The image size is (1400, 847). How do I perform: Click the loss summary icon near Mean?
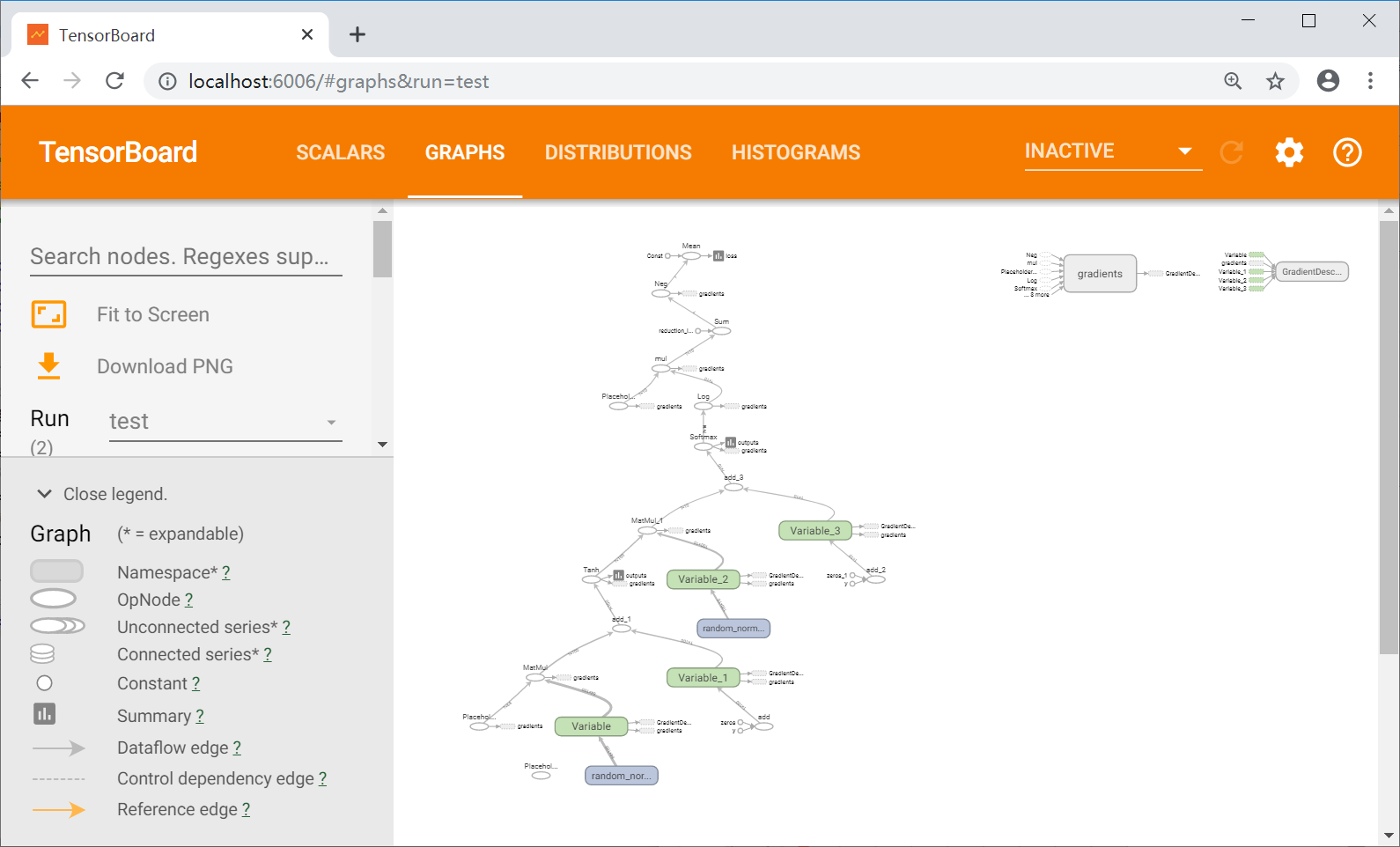point(718,256)
